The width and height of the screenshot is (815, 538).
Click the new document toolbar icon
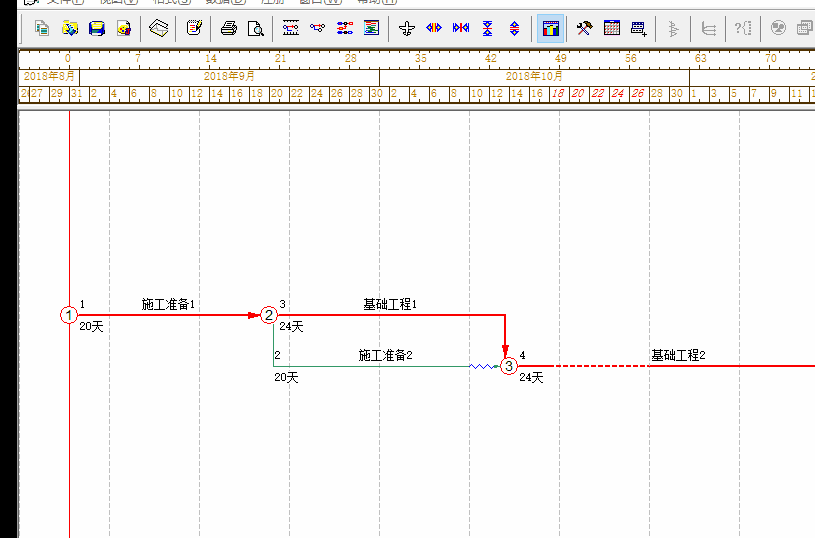tap(42, 28)
